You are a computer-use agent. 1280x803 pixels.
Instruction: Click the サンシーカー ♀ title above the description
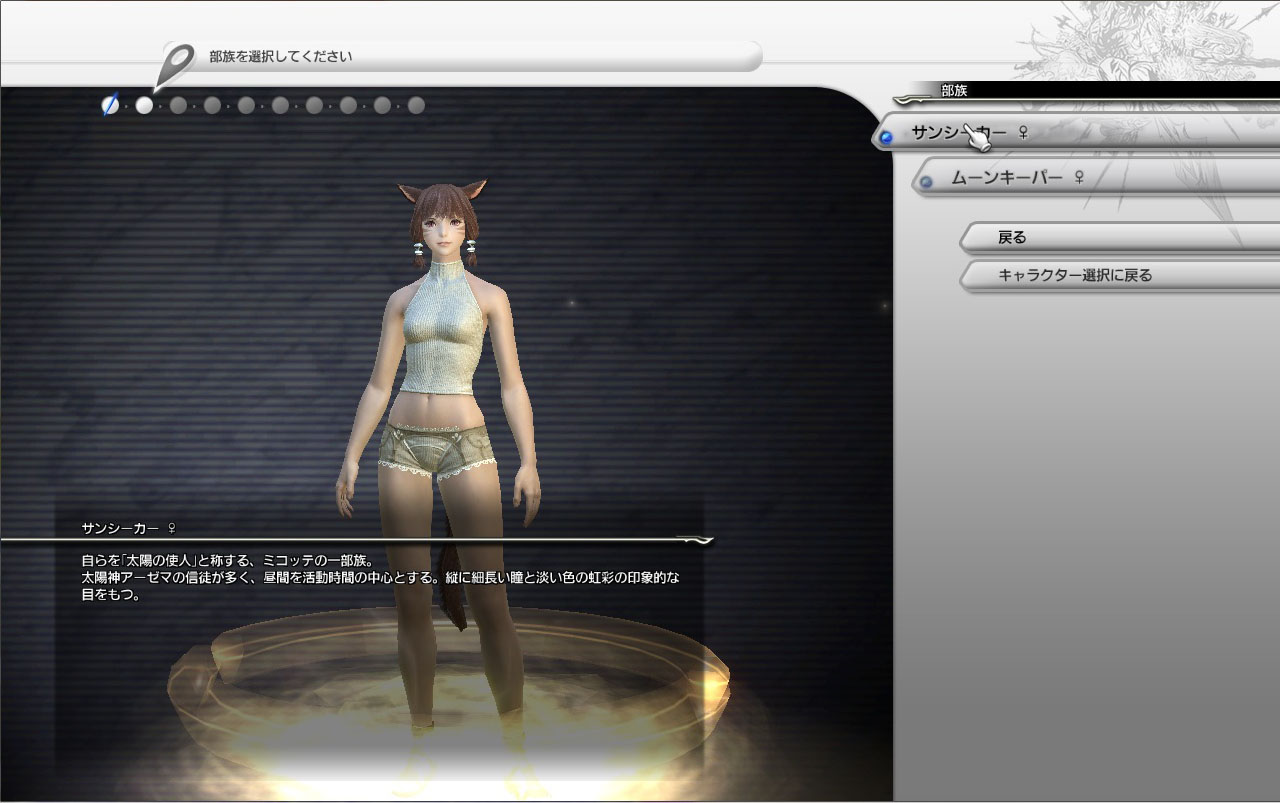pos(129,527)
